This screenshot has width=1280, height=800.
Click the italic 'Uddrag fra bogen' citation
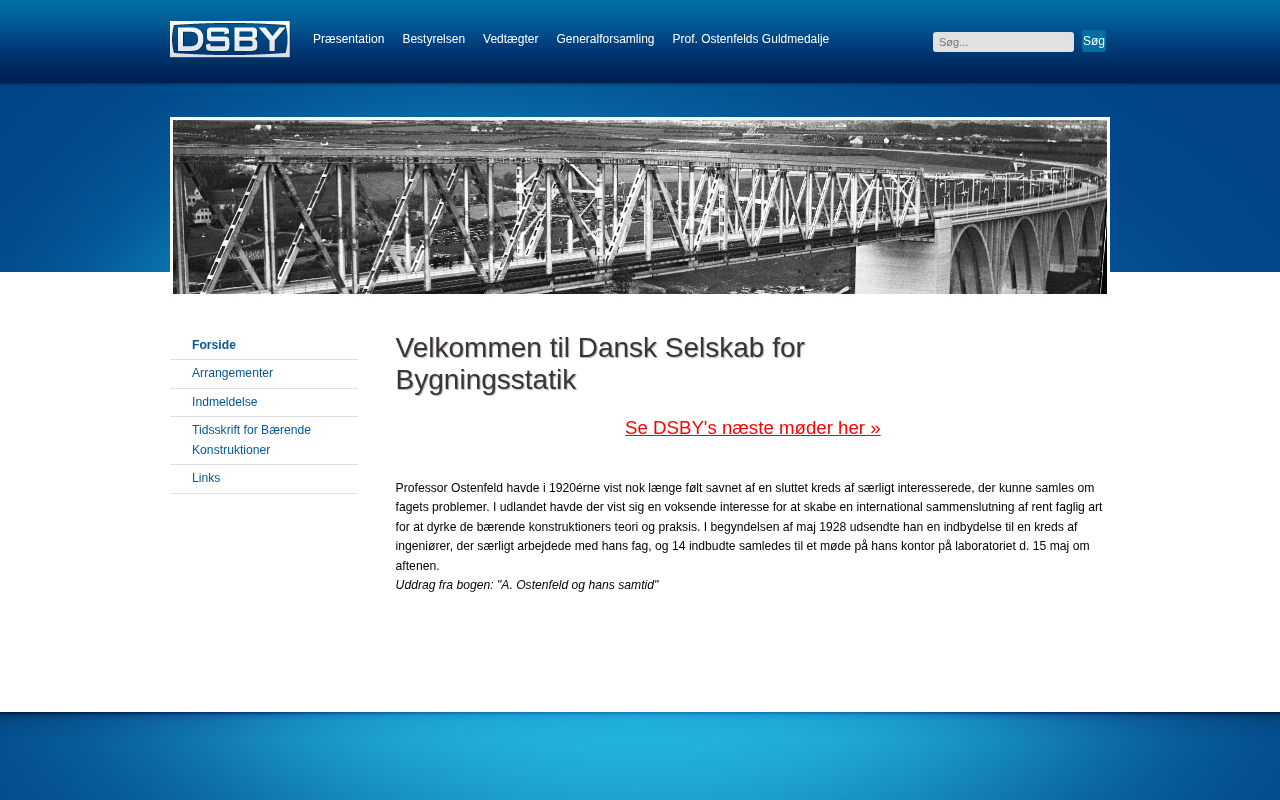(x=527, y=585)
